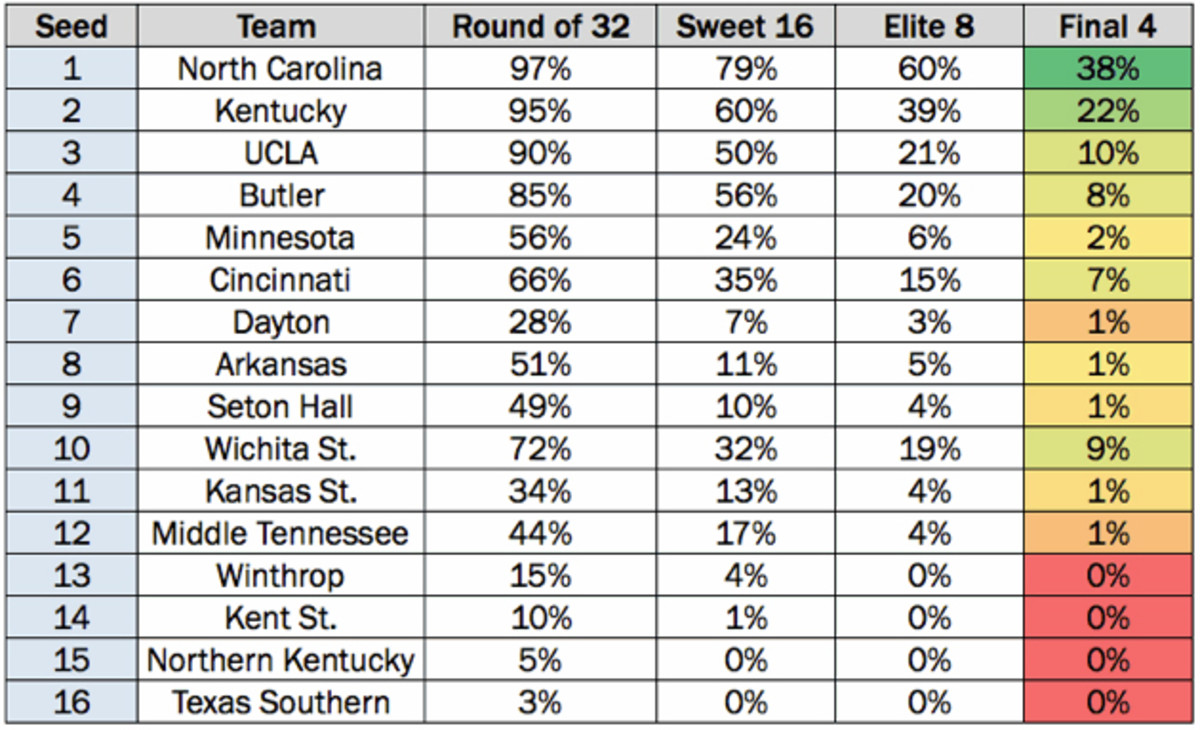Select the Middle Tennessee team cell
The width and height of the screenshot is (1200, 730).
(280, 534)
